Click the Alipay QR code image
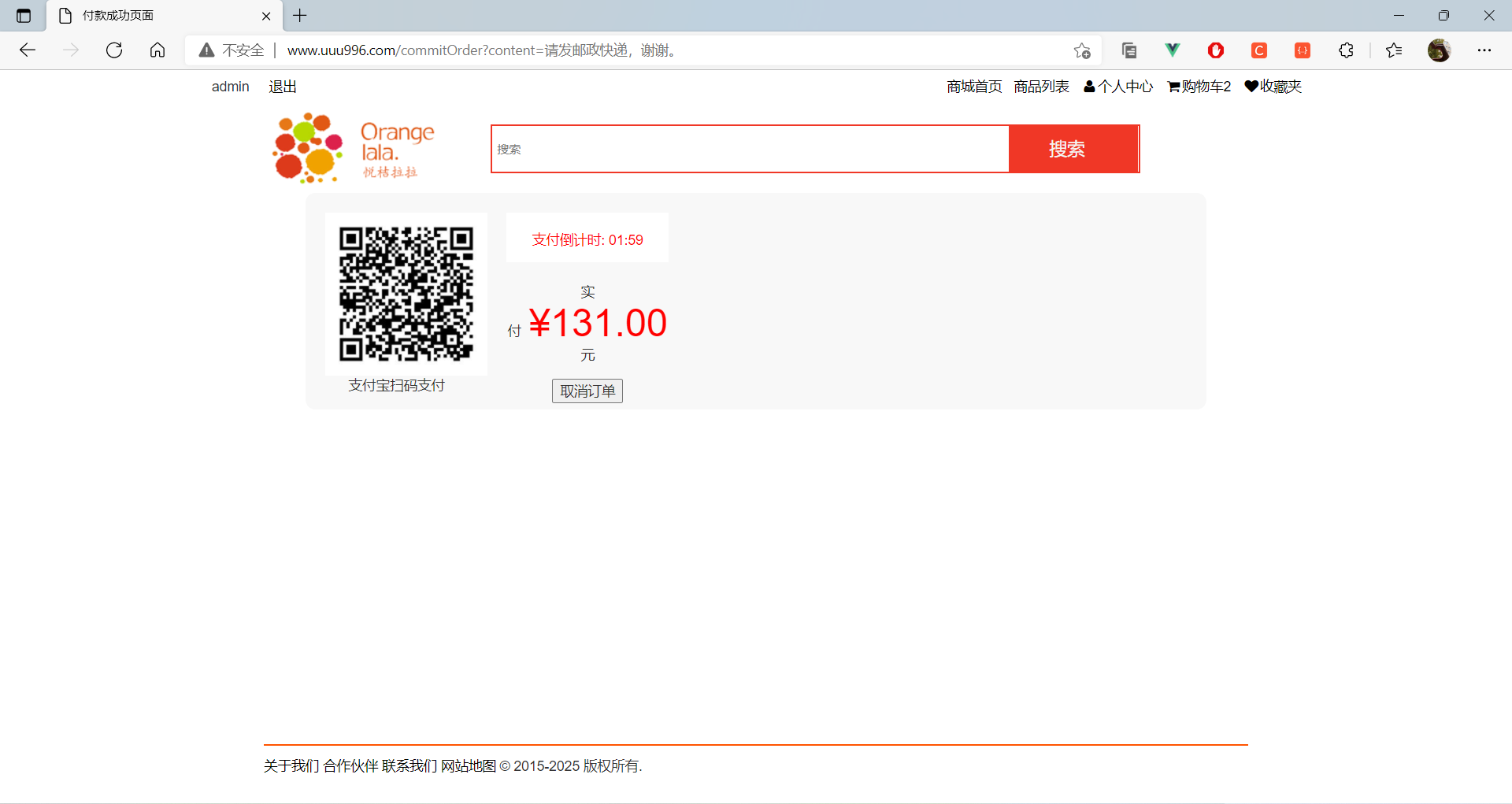The image size is (1512, 804). coord(406,294)
